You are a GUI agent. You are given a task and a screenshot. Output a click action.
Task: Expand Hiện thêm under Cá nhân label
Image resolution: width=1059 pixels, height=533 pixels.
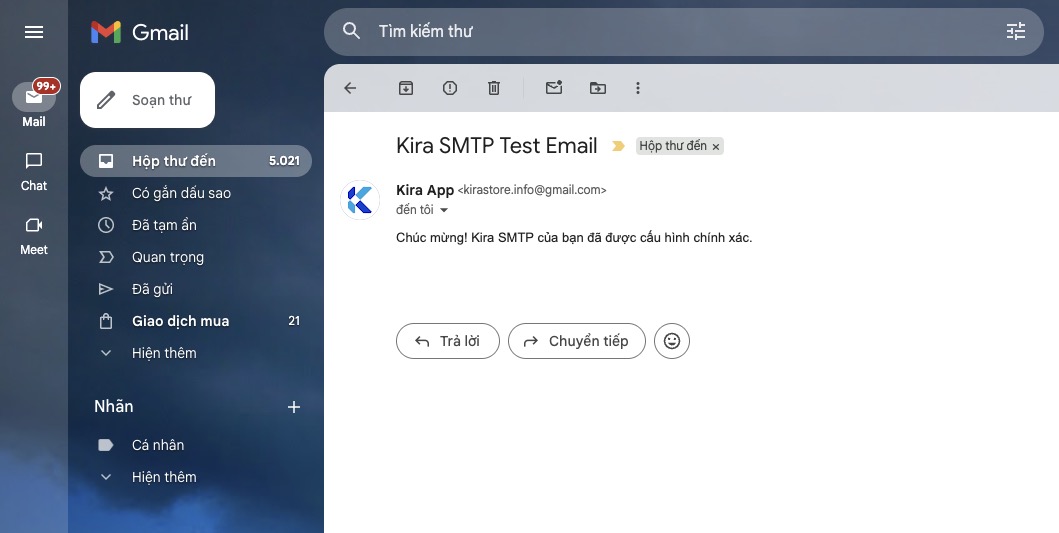click(163, 477)
